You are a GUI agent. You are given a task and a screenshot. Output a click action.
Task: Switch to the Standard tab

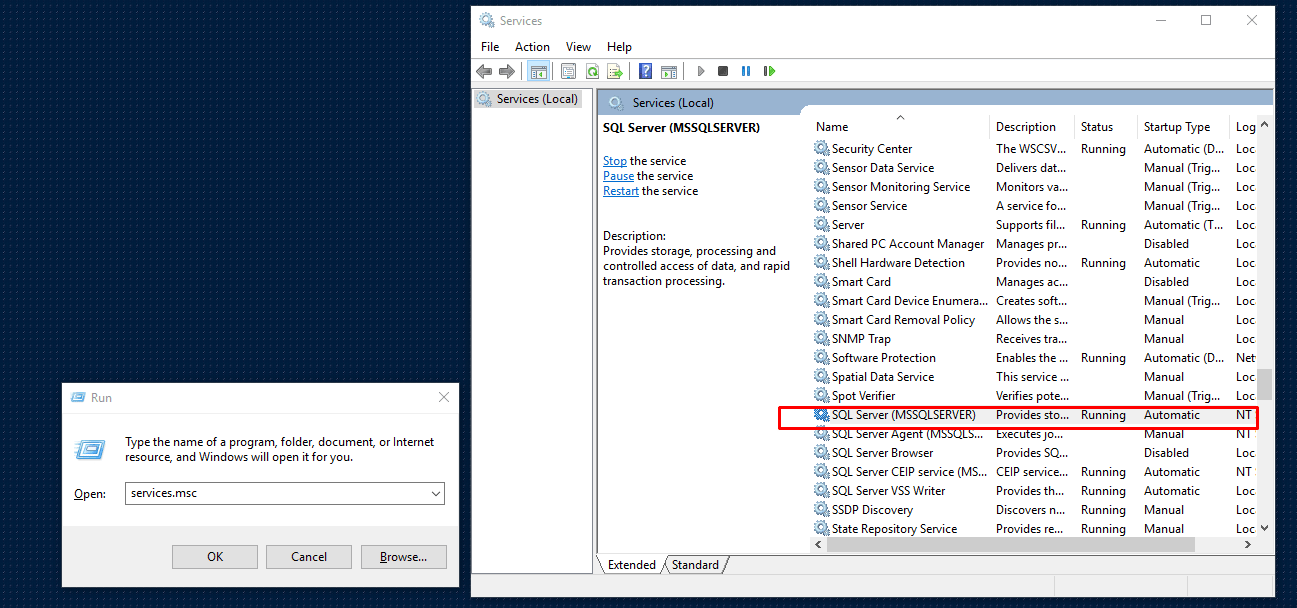click(x=695, y=564)
